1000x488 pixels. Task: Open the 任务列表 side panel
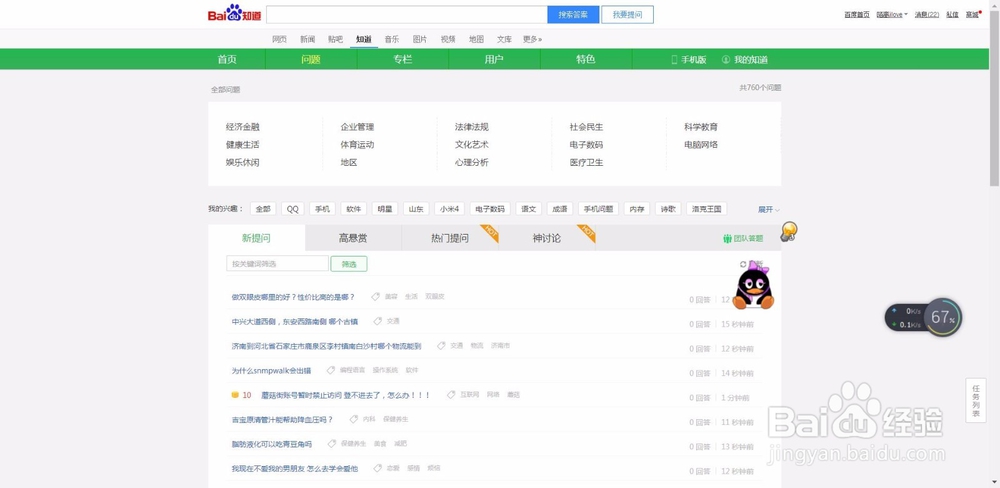pyautogui.click(x=976, y=401)
